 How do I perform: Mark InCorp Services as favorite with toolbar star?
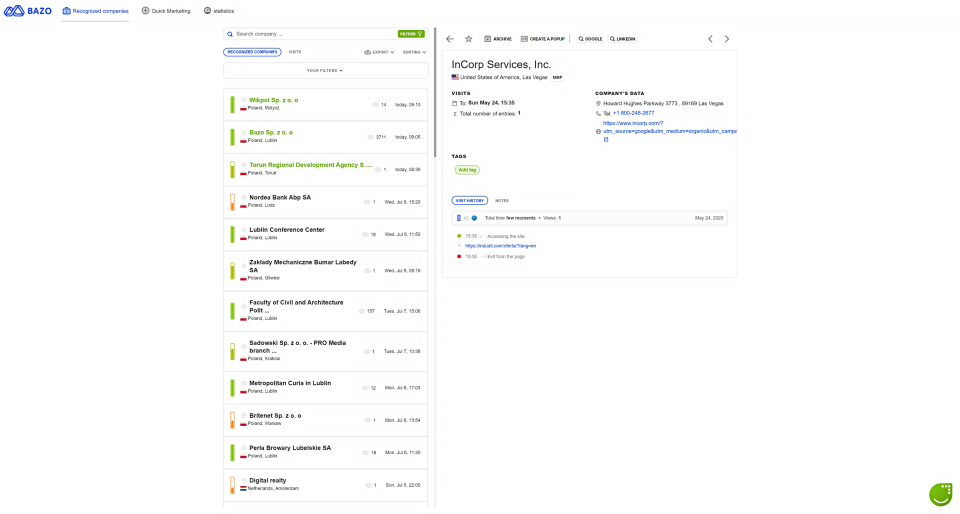click(468, 39)
